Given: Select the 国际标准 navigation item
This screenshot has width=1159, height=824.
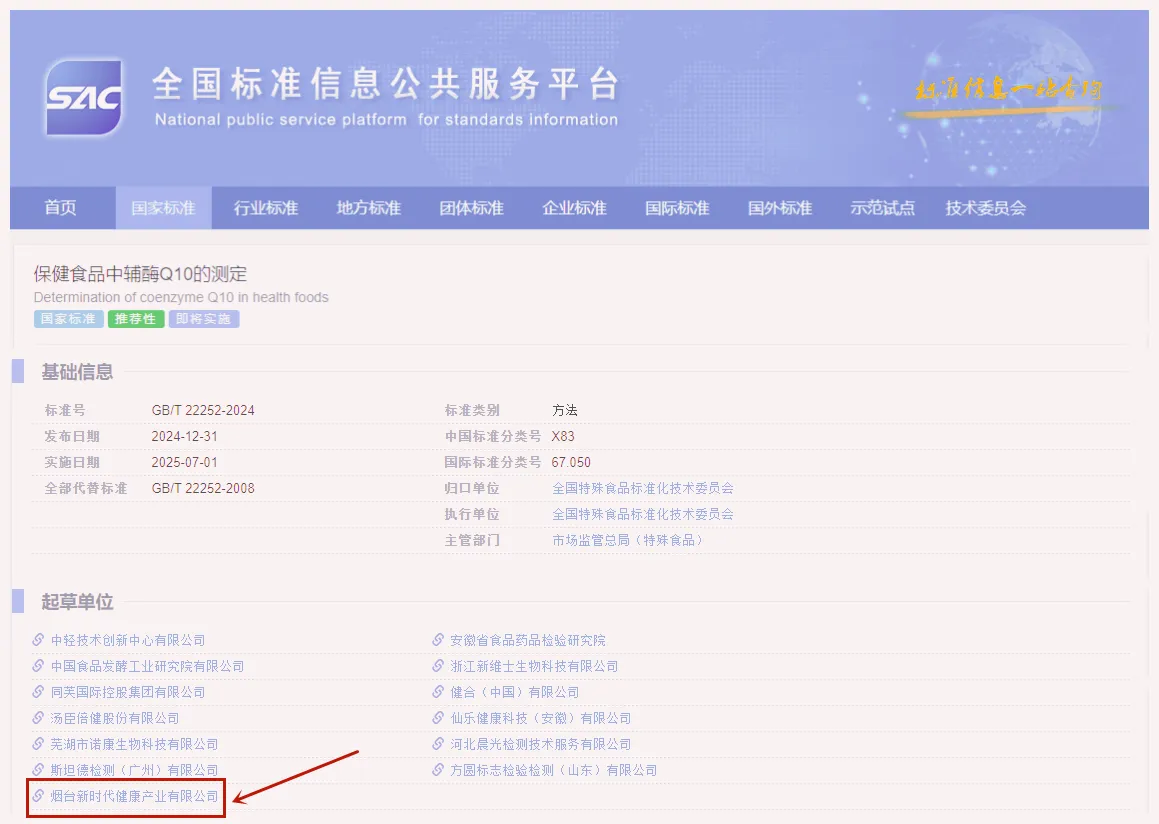Looking at the screenshot, I should point(677,208).
